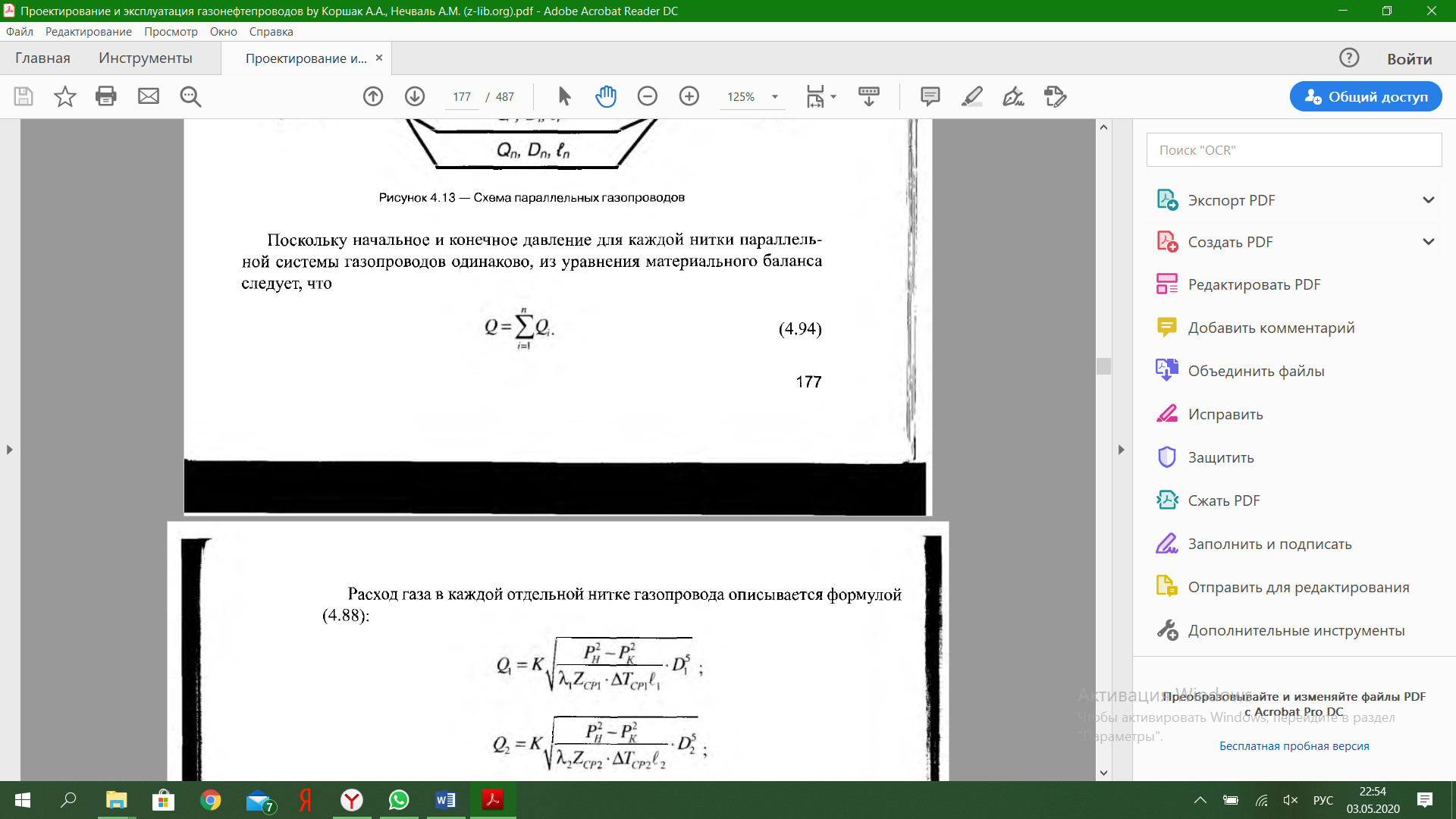Send the file by email icon

(149, 96)
